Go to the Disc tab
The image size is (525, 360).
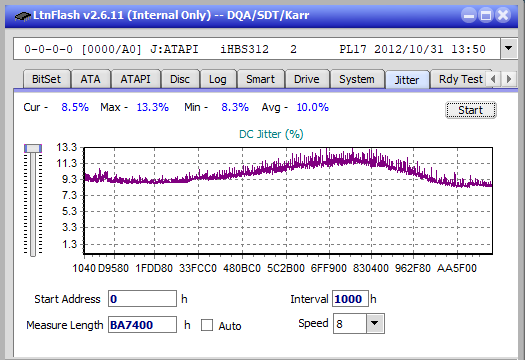point(180,79)
